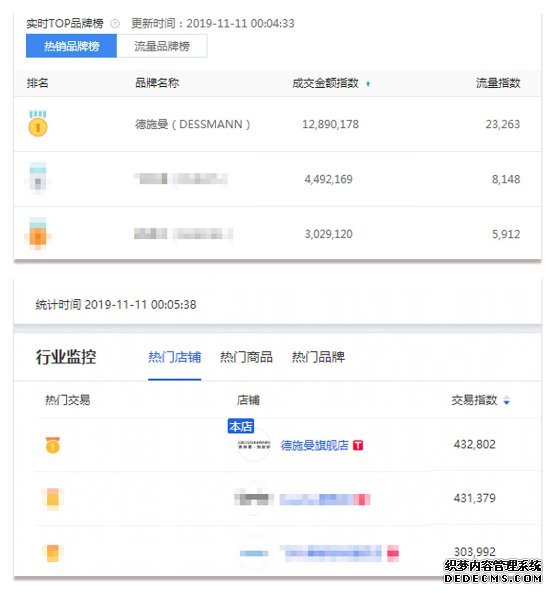The height and width of the screenshot is (593, 553).
Task: Click the 更新时间 timestamp text
Action: point(213,23)
